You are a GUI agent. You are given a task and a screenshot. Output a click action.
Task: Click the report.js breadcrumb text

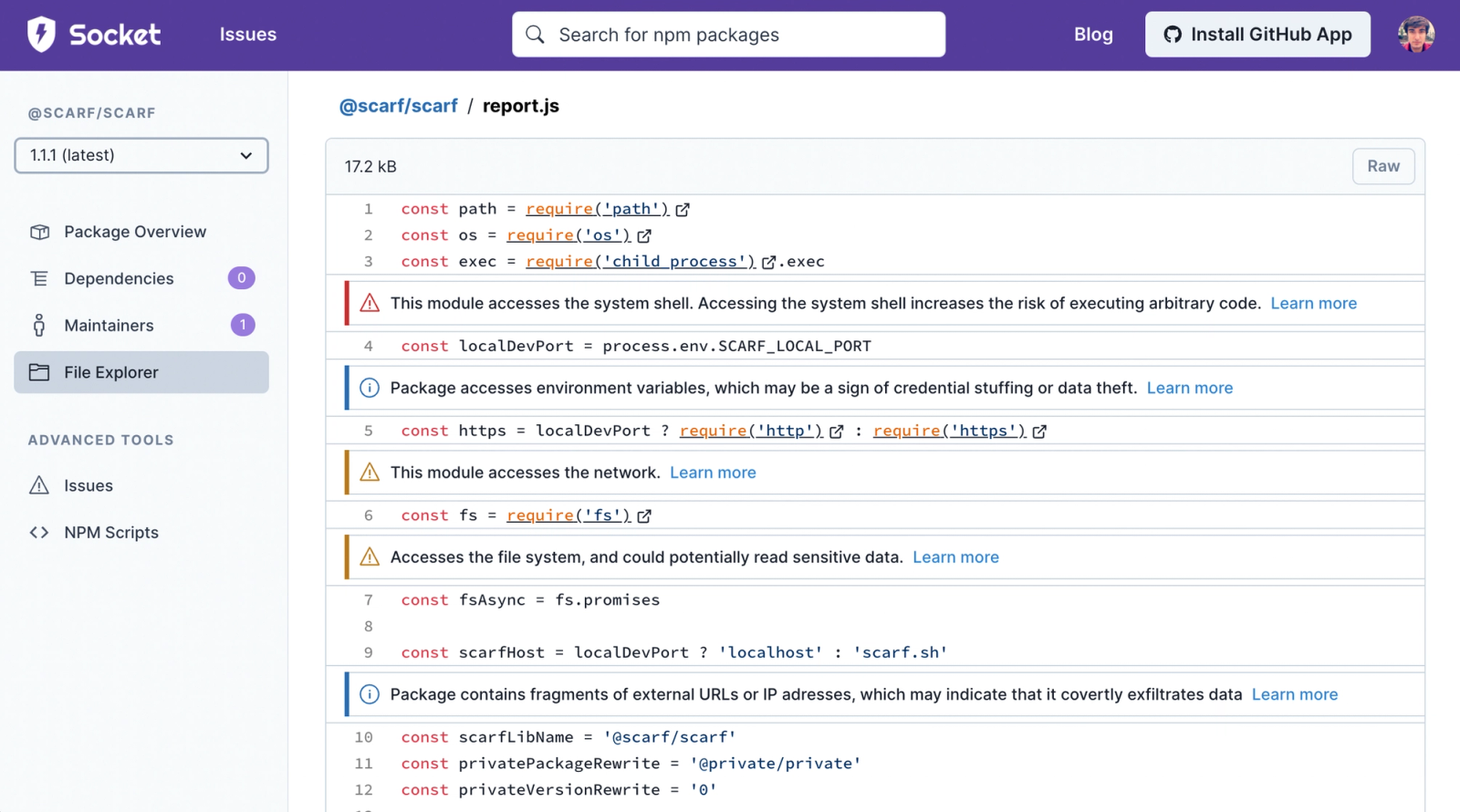(x=521, y=106)
